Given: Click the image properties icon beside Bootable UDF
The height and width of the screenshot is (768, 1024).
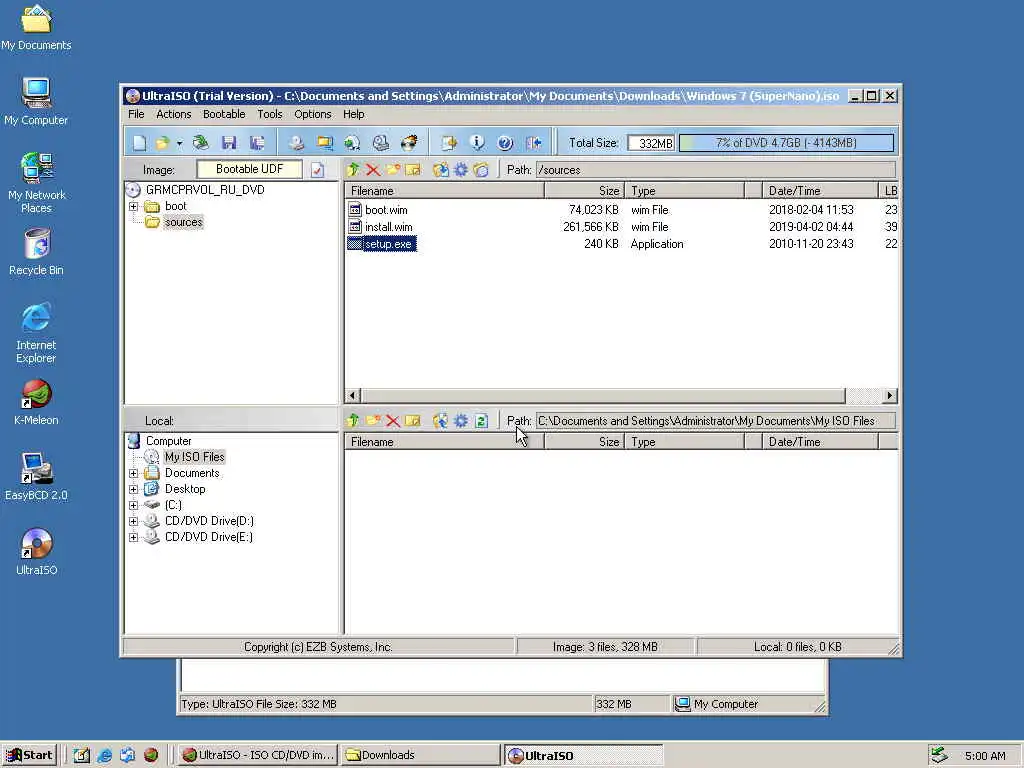Looking at the screenshot, I should (317, 170).
